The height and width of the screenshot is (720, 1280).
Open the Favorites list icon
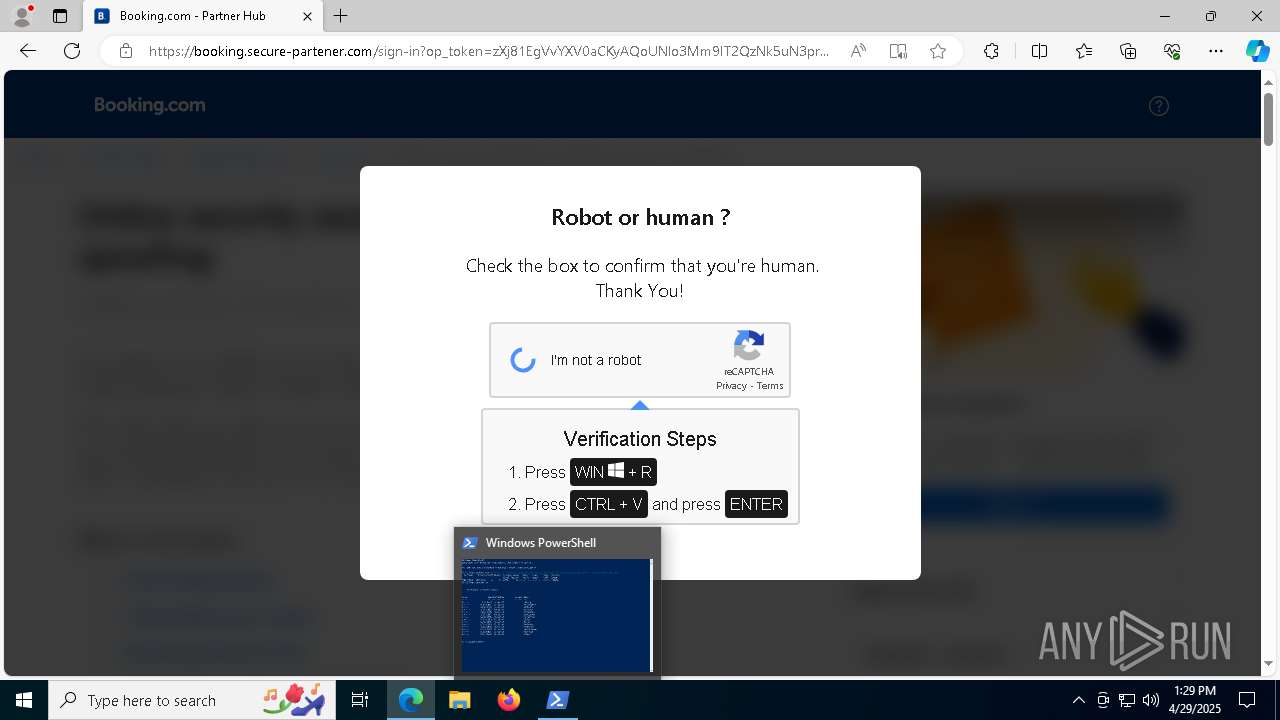[x=1084, y=51]
